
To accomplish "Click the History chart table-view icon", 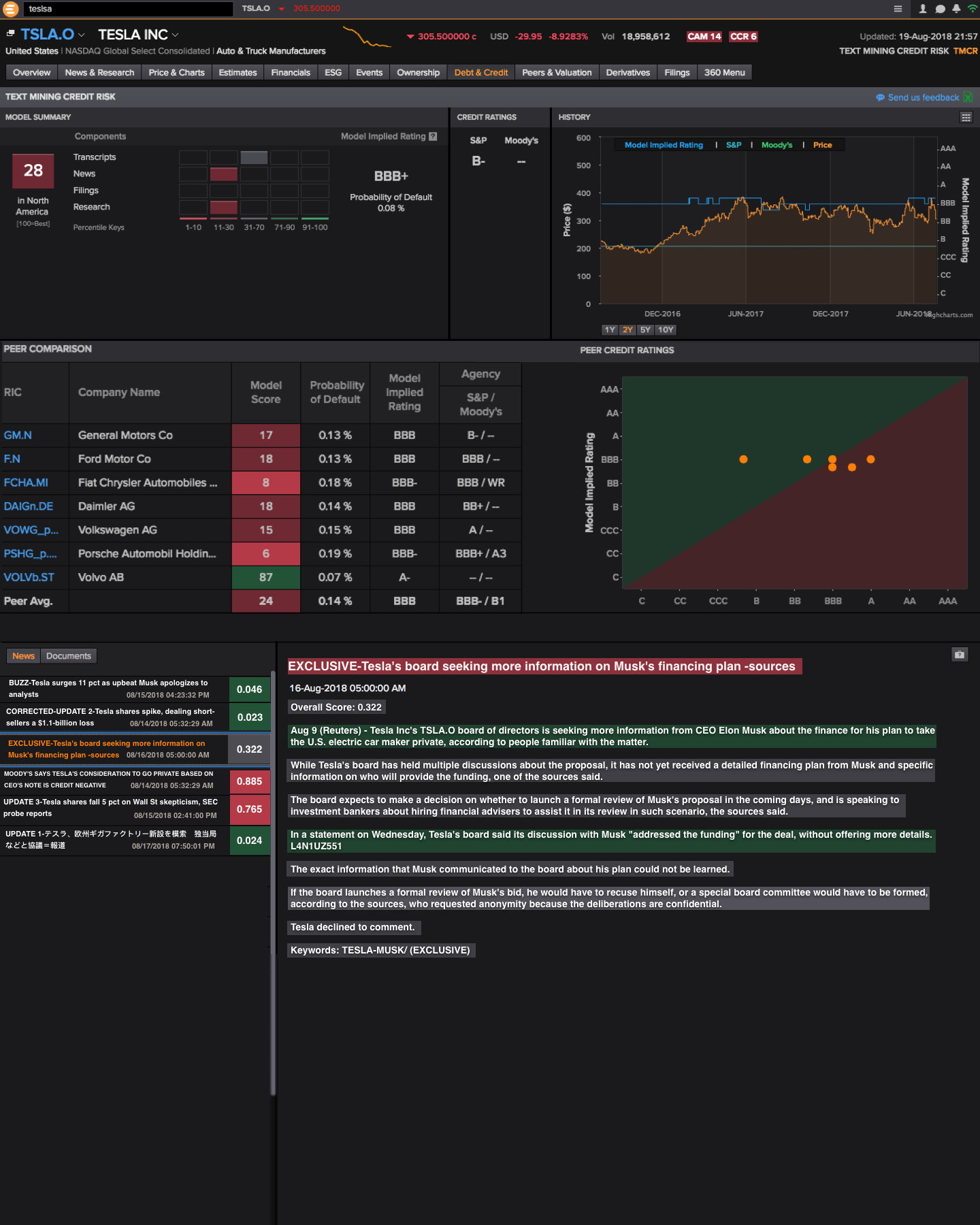I will coord(966,118).
